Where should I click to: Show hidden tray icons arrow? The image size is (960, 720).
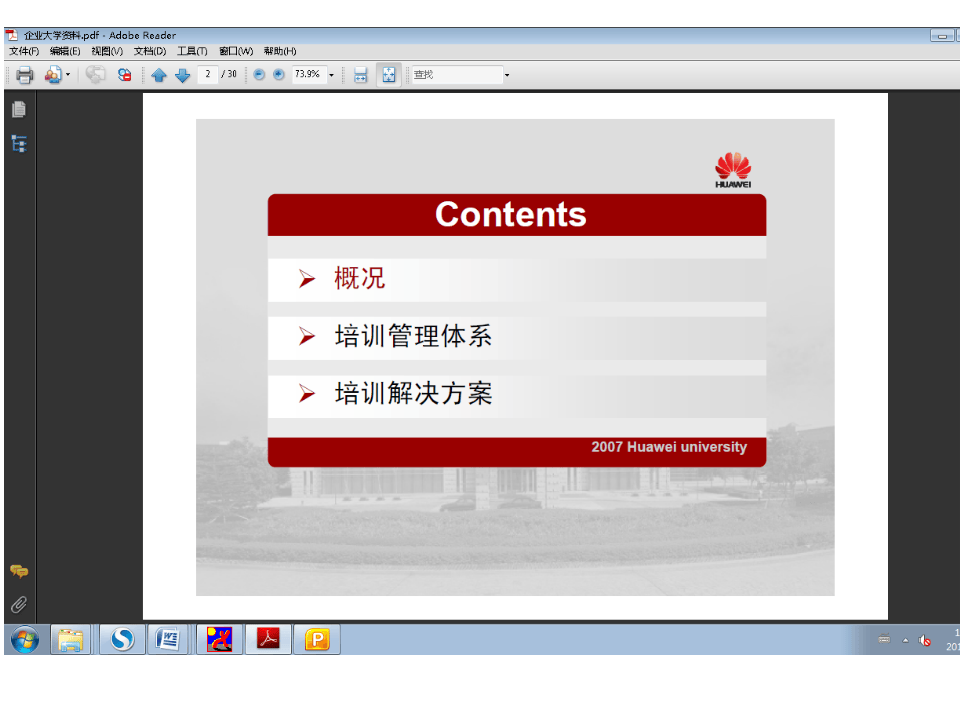point(906,640)
